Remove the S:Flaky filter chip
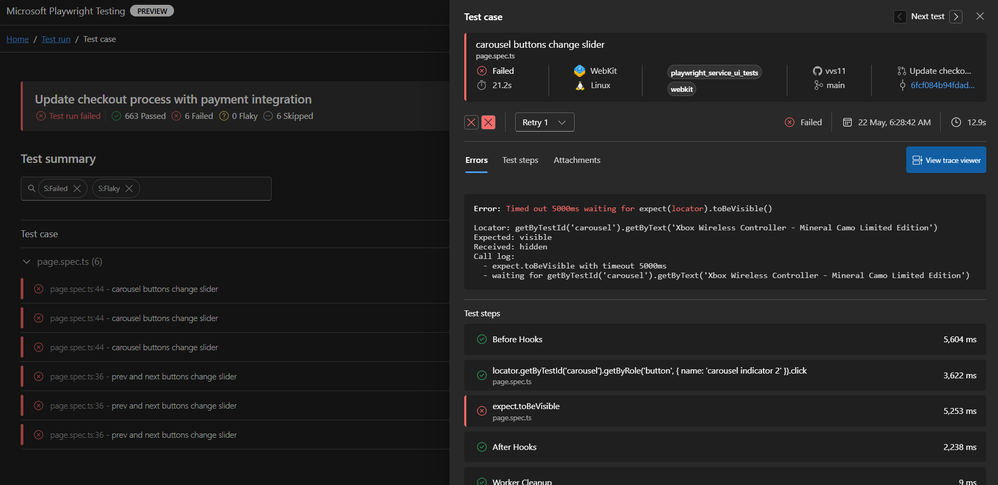Screen dimensions: 998x485 click(129, 188)
